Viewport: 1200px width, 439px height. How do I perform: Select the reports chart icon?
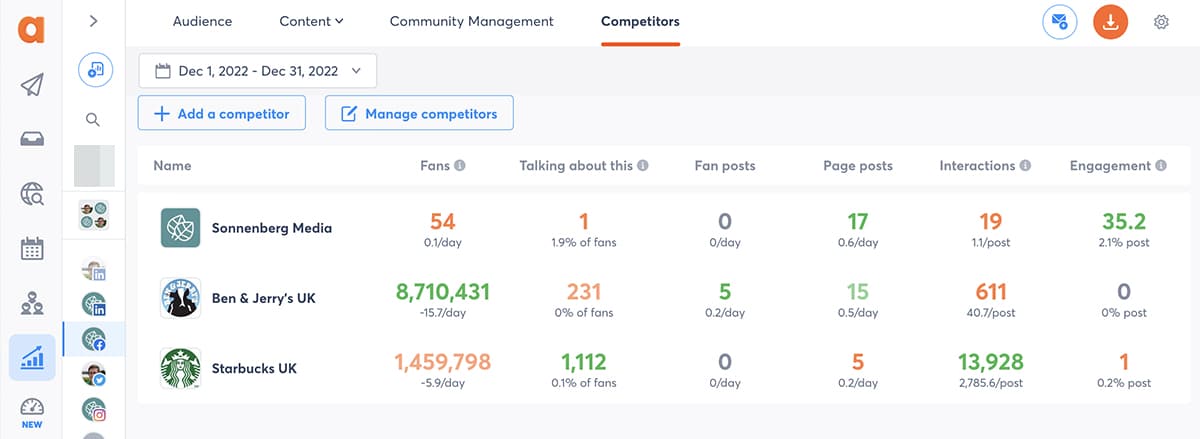click(x=31, y=357)
